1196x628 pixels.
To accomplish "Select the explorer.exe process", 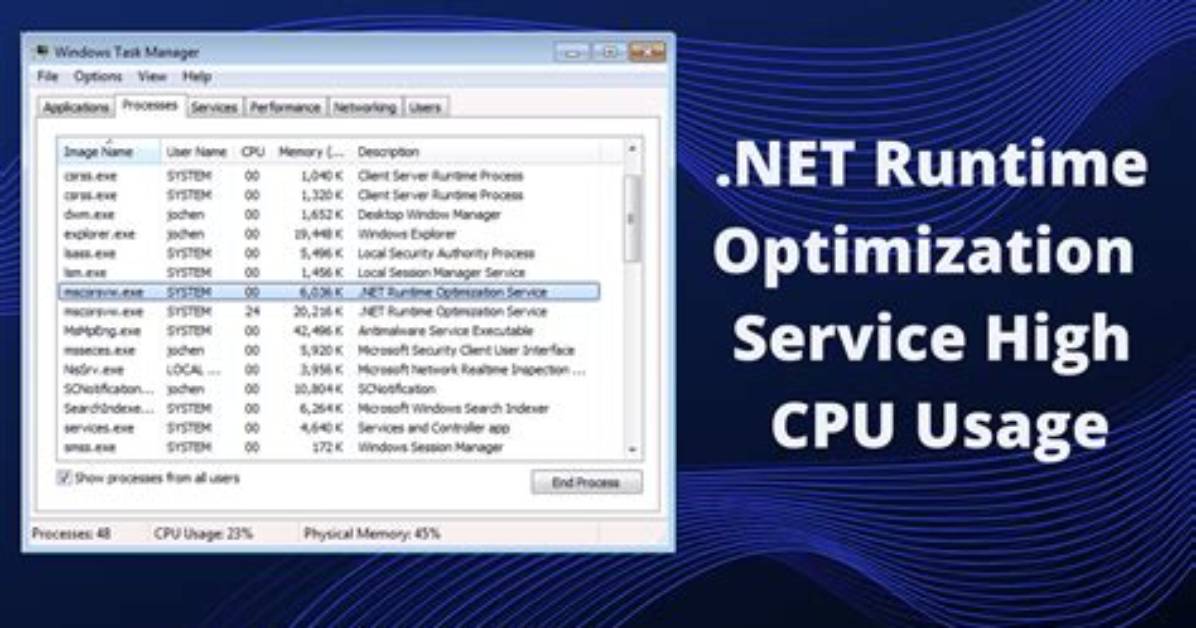I will tap(329, 234).
